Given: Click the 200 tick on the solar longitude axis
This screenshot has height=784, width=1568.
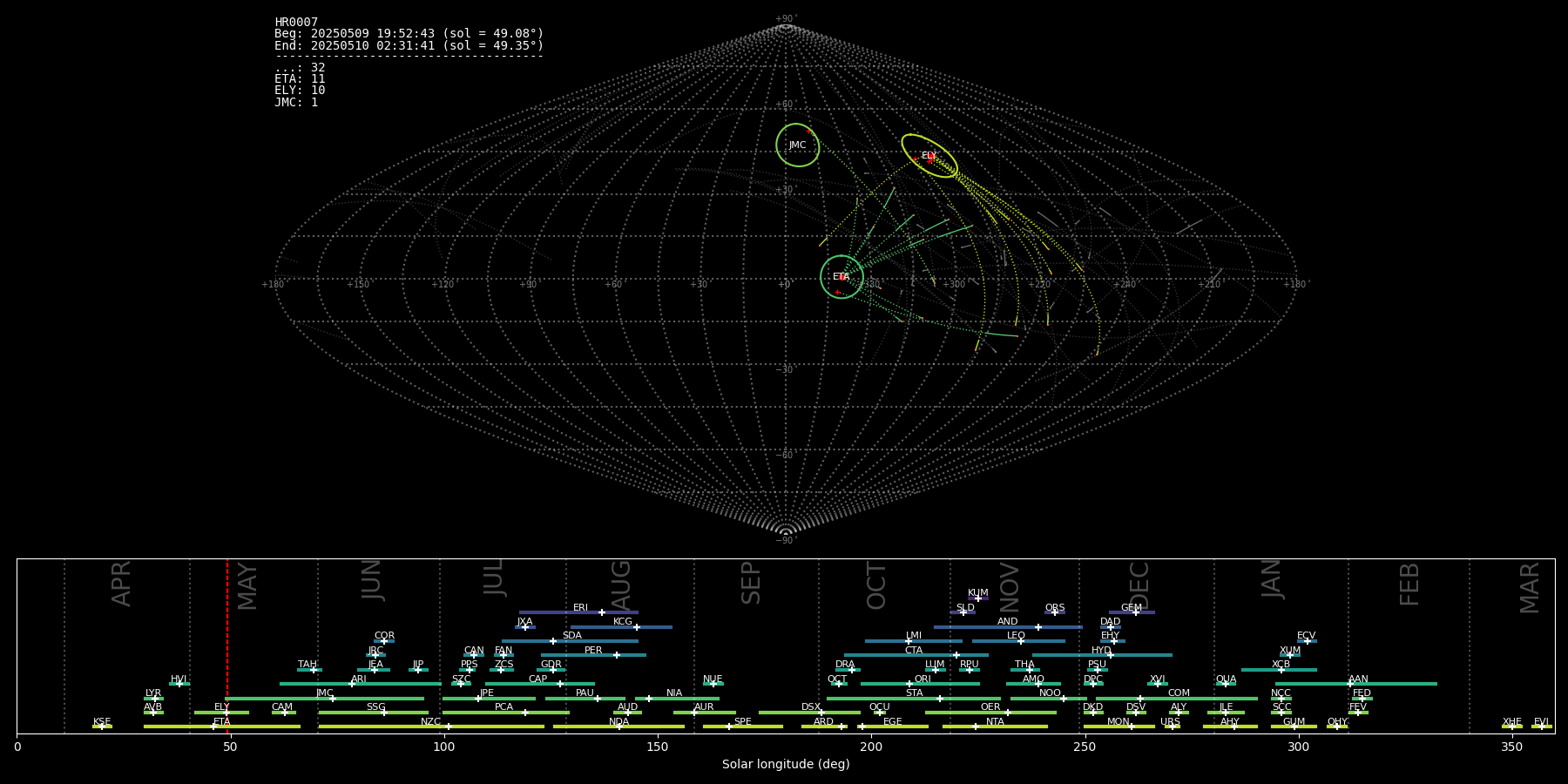Looking at the screenshot, I should pos(871,747).
